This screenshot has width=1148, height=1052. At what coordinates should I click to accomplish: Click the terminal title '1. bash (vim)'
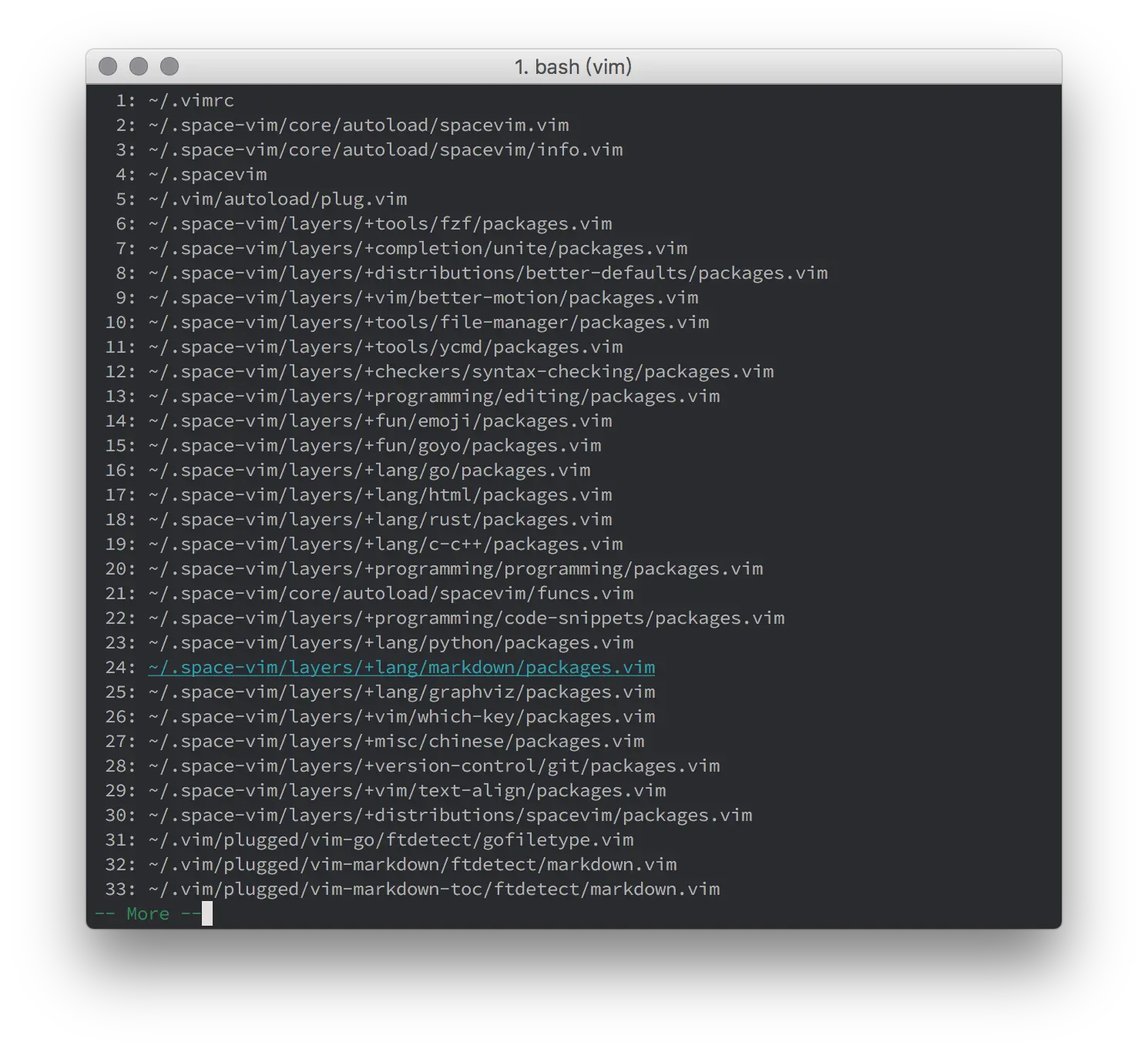coord(573,67)
